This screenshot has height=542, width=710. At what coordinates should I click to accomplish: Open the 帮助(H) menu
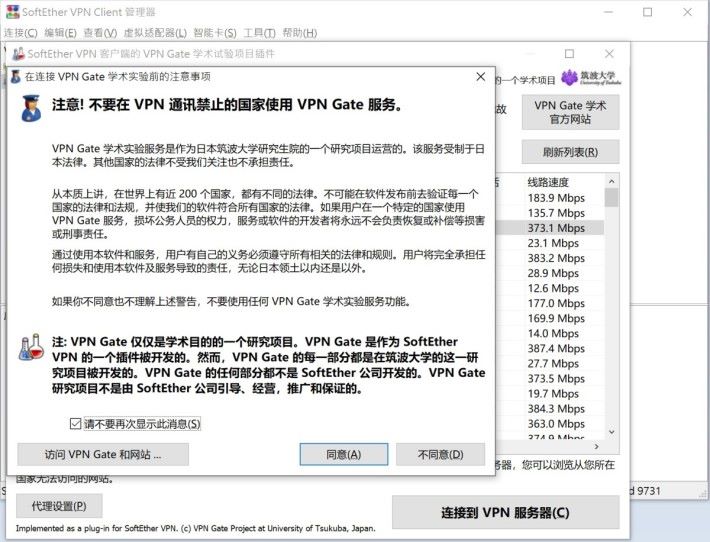[x=300, y=33]
